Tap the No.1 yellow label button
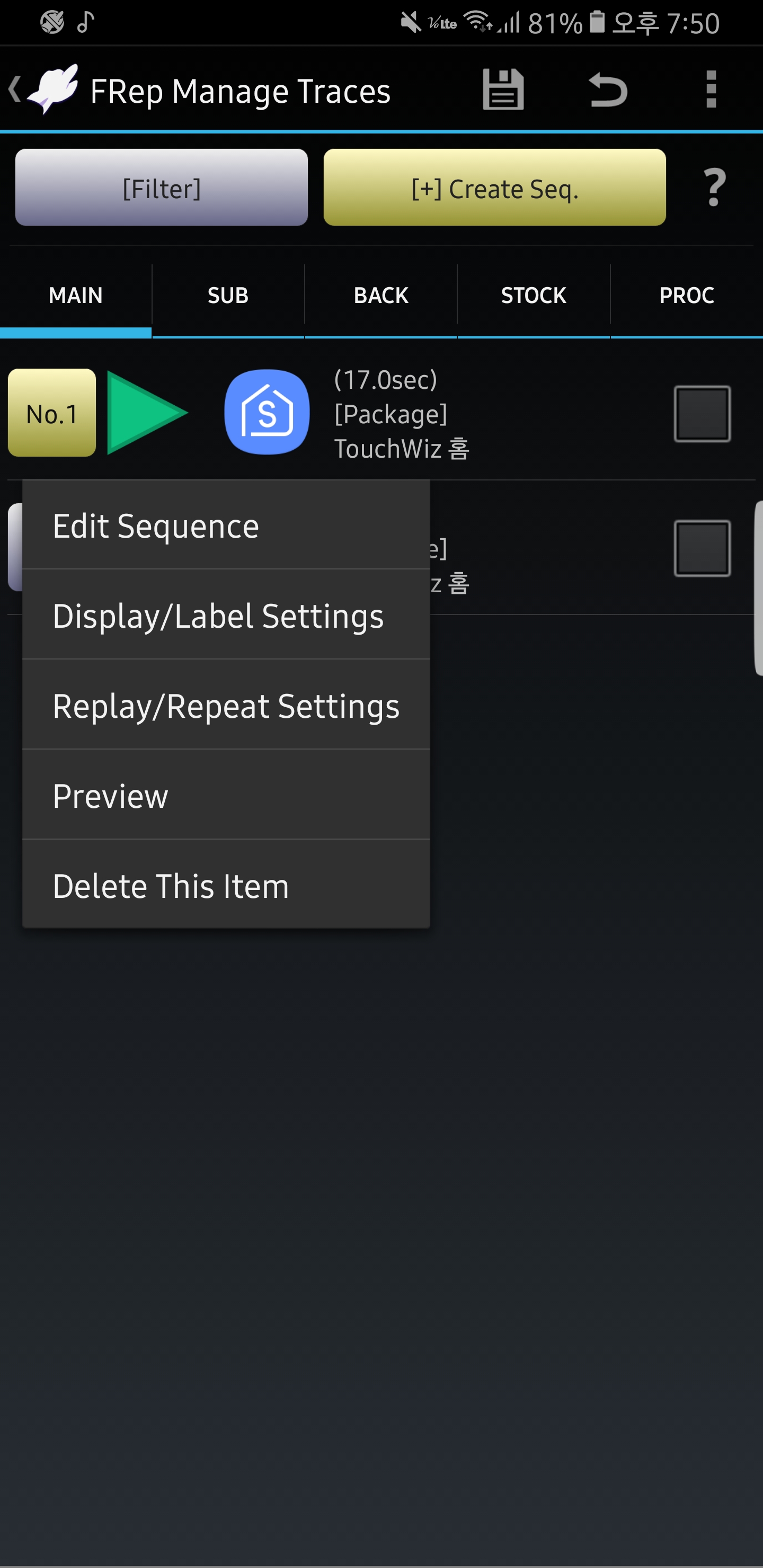This screenshot has height=1568, width=763. pos(52,413)
